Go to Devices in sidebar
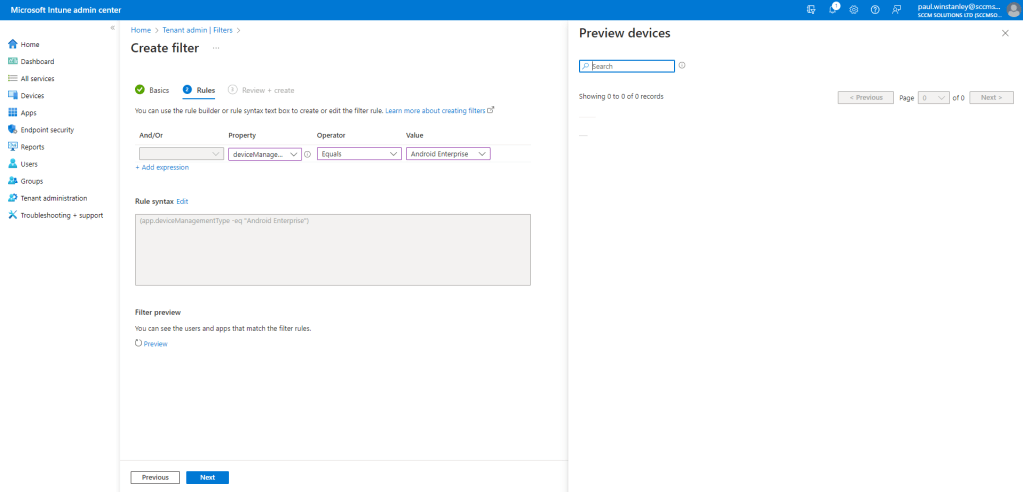Image resolution: width=1023 pixels, height=492 pixels. click(32, 96)
